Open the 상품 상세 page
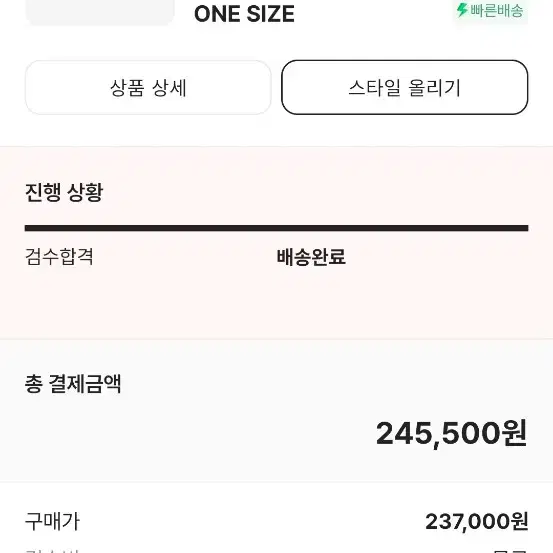The height and width of the screenshot is (553, 553). coord(148,87)
